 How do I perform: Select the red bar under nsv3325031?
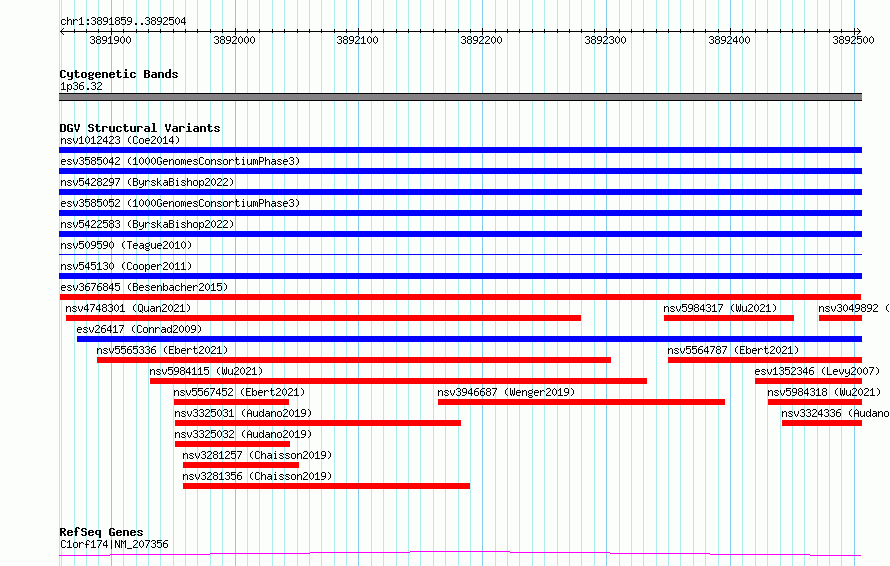click(x=318, y=423)
